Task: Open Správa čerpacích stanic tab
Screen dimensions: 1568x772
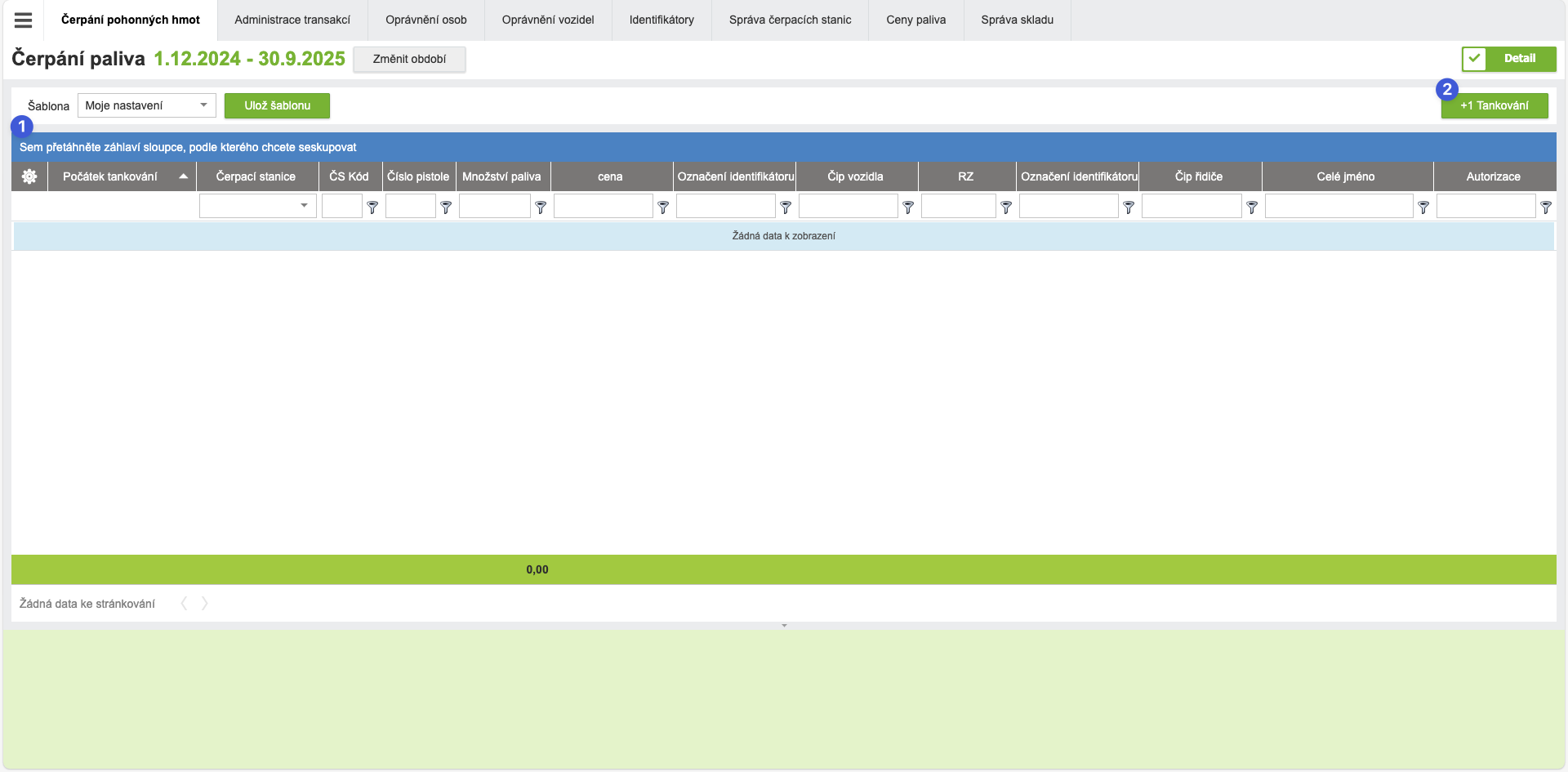Action: pyautogui.click(x=791, y=20)
